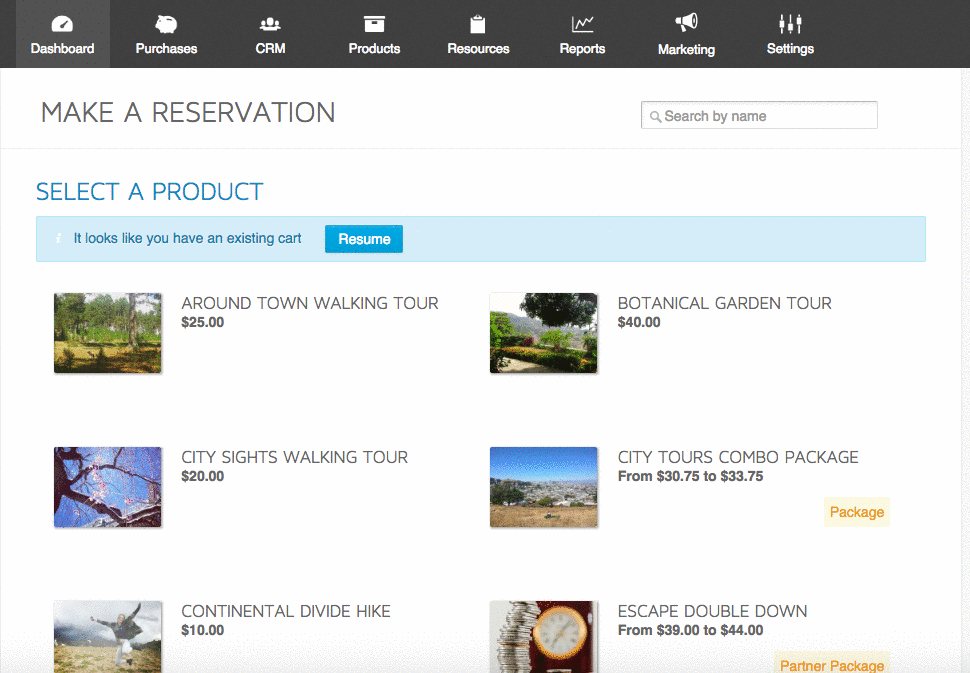Select the Marketing megaphone icon
Screen dimensions: 970x673
(686, 23)
